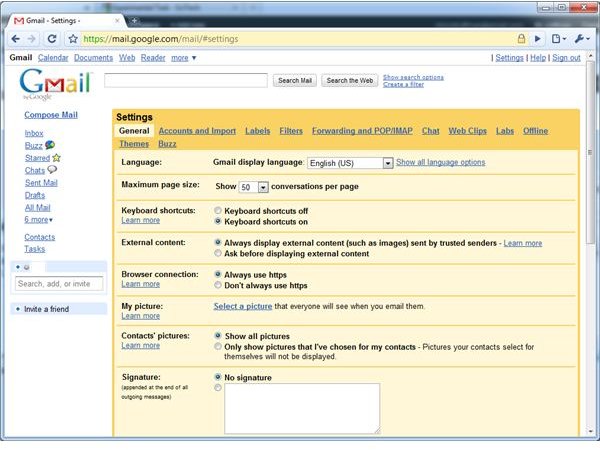Open the Inbox
The width and height of the screenshot is (600, 450).
click(34, 133)
